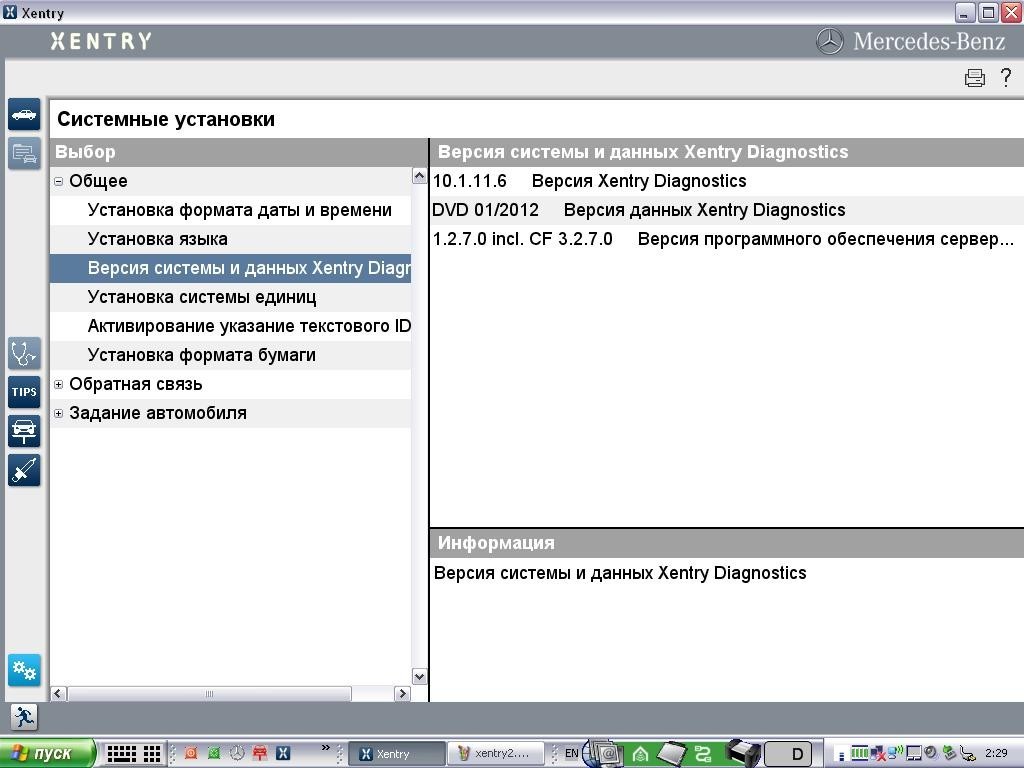Click the orange quick launch icon

click(x=191, y=753)
